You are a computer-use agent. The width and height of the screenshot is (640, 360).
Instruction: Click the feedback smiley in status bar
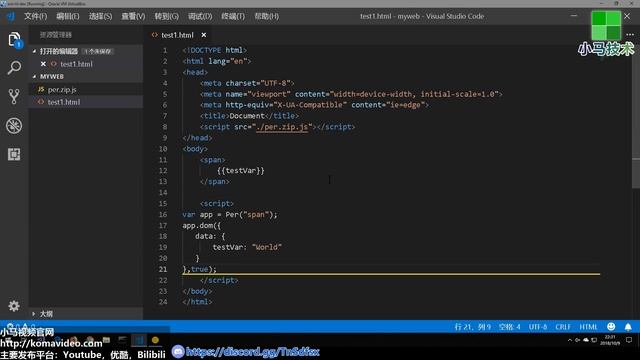(611, 327)
